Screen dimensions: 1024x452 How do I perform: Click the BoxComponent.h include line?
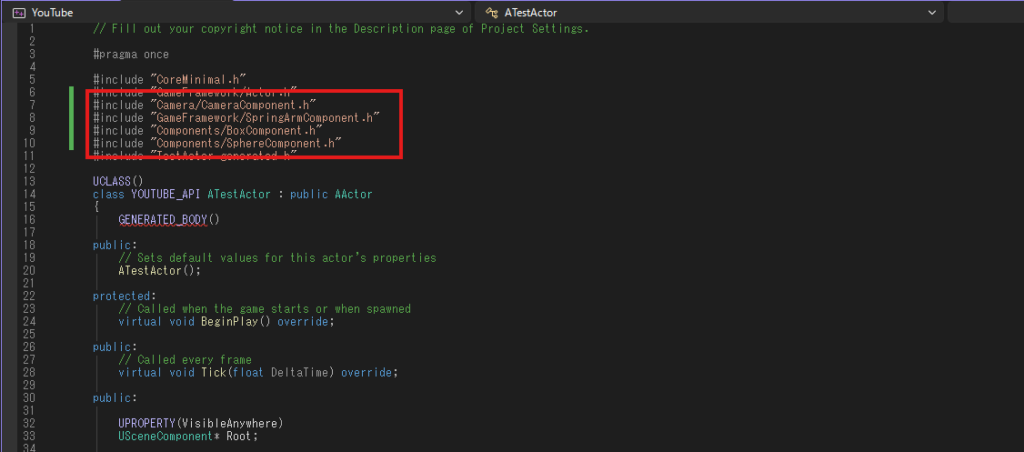click(207, 130)
